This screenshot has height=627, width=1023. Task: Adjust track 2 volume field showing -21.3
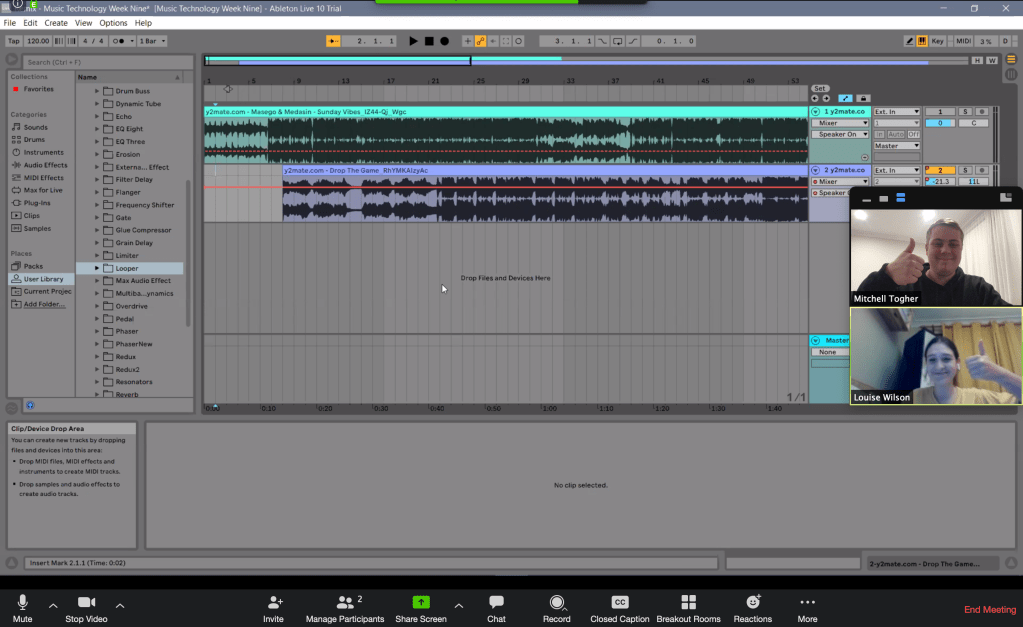[940, 182]
